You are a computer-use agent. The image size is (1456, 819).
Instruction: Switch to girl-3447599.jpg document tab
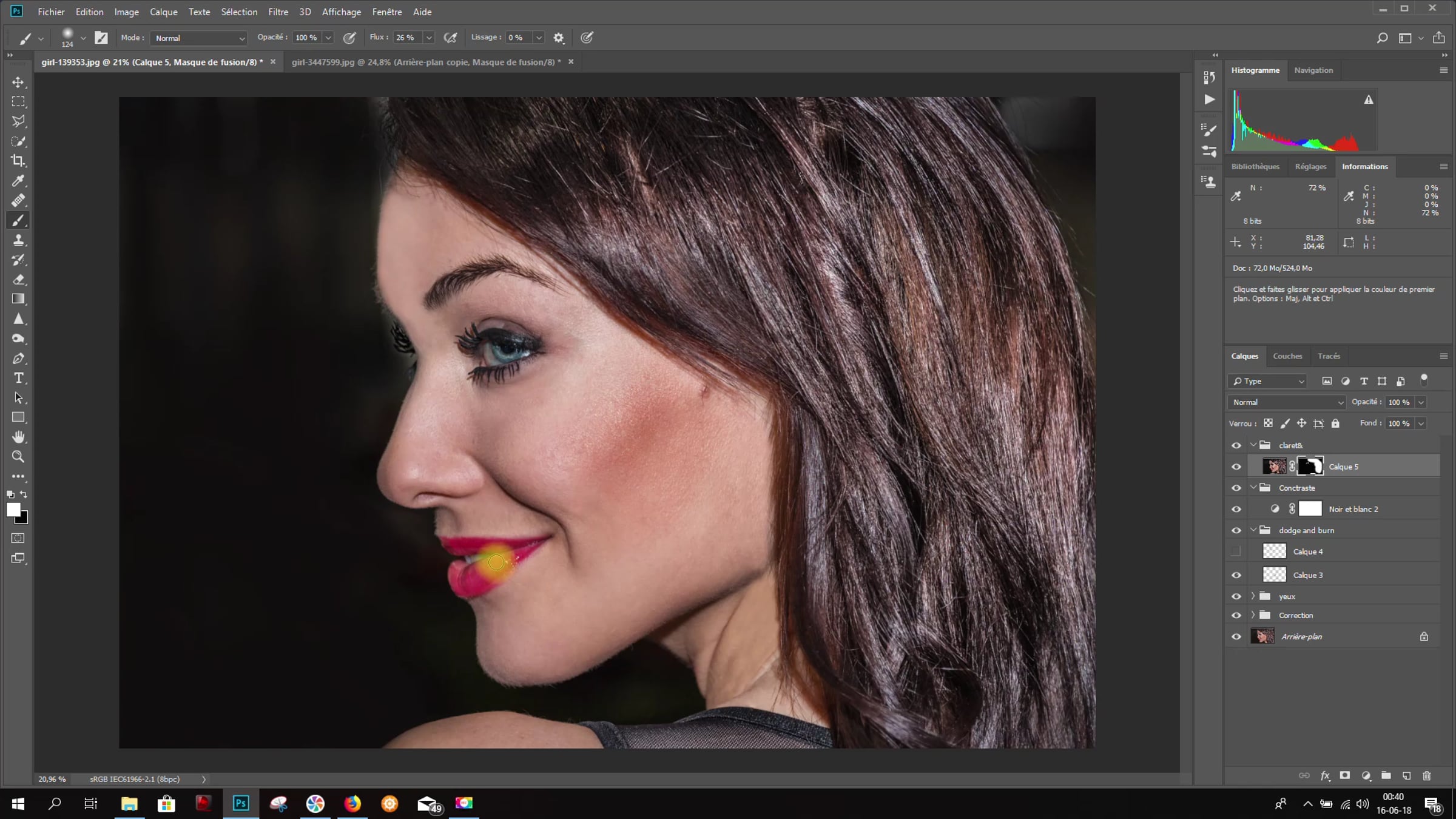click(425, 62)
